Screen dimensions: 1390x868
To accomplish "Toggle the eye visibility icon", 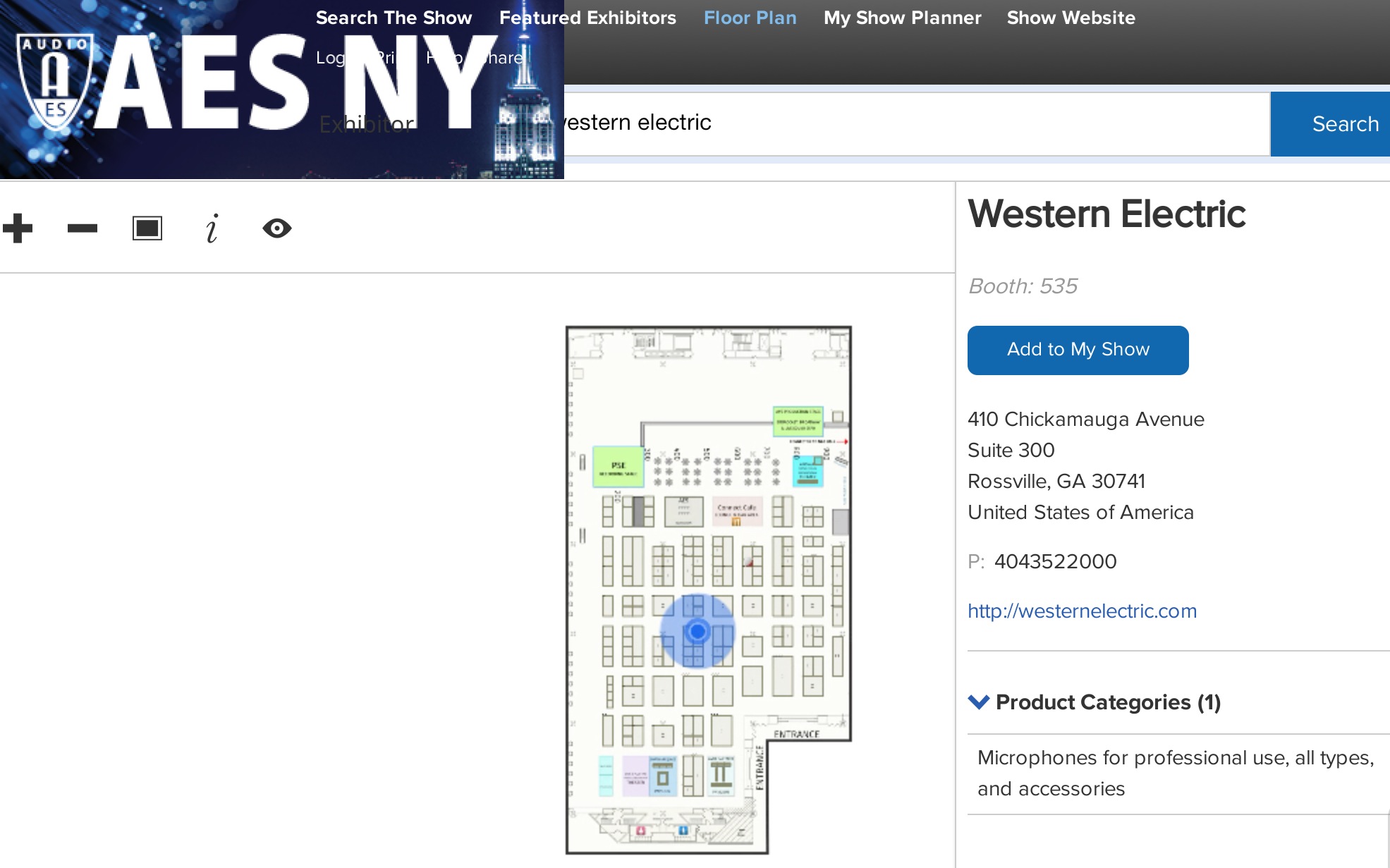I will coord(277,228).
